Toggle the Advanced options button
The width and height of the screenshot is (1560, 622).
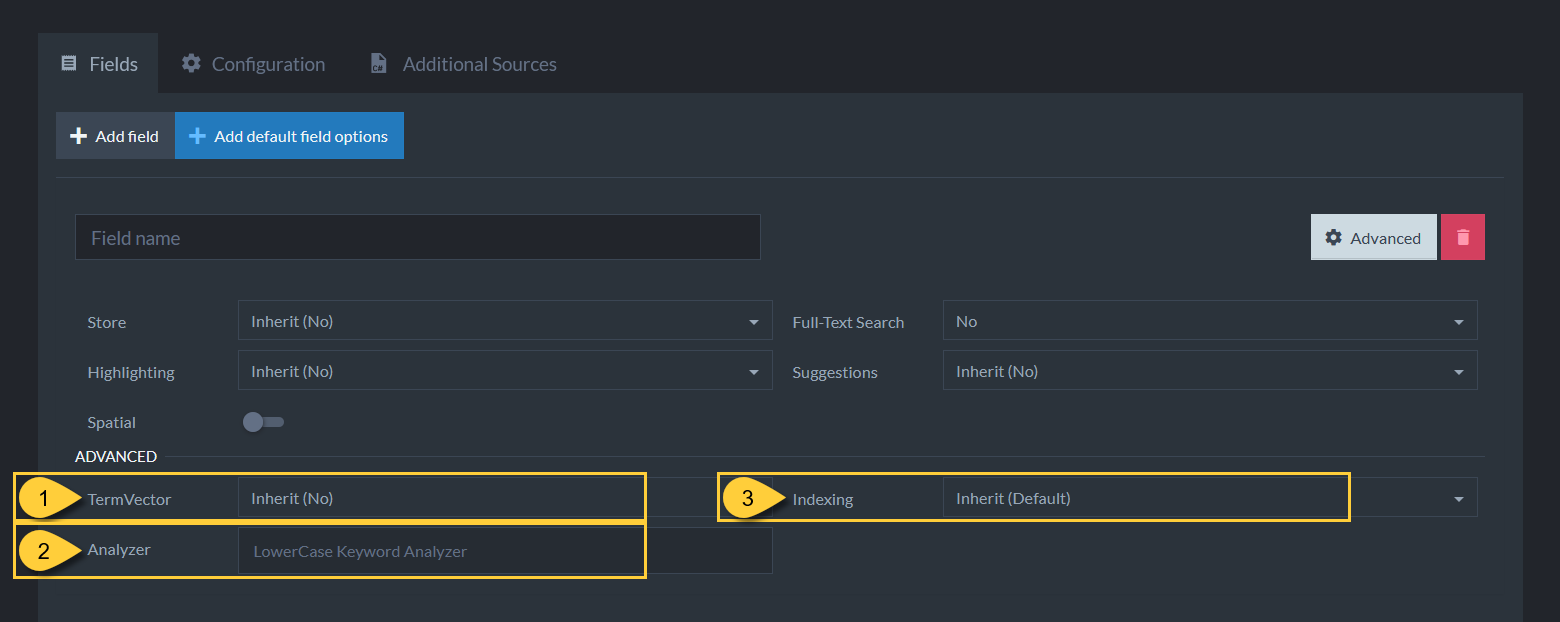[x=1373, y=237]
